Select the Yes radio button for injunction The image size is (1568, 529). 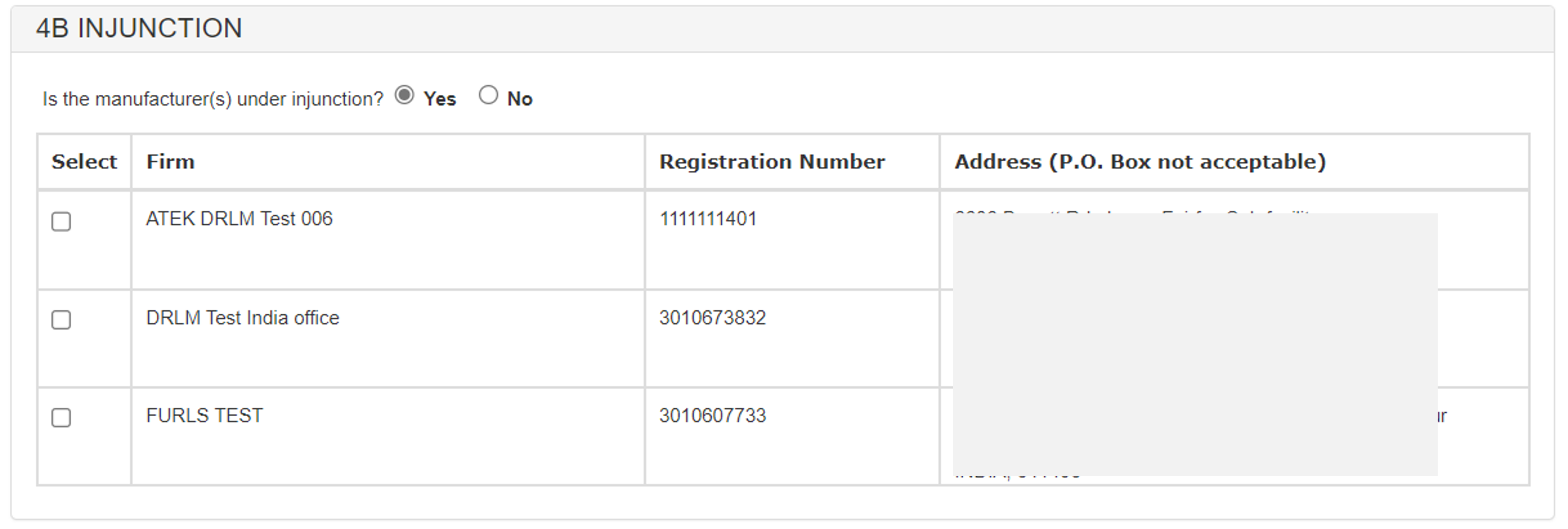pos(404,95)
